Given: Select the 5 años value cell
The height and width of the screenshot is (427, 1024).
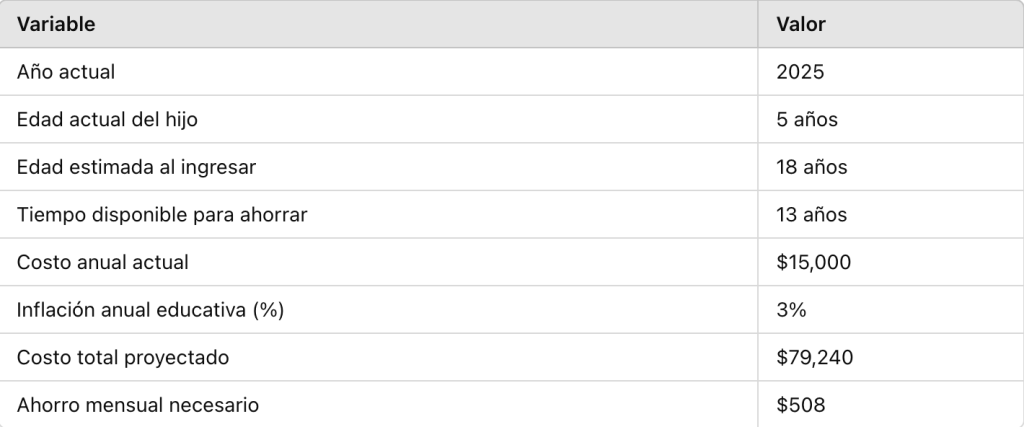Looking at the screenshot, I should [806, 120].
